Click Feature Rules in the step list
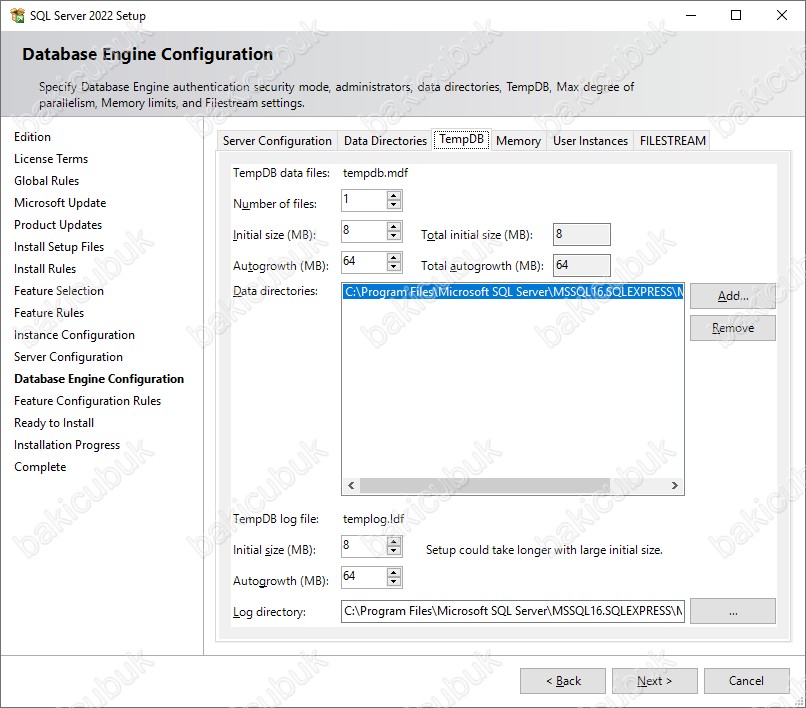This screenshot has height=708, width=806. pos(49,313)
